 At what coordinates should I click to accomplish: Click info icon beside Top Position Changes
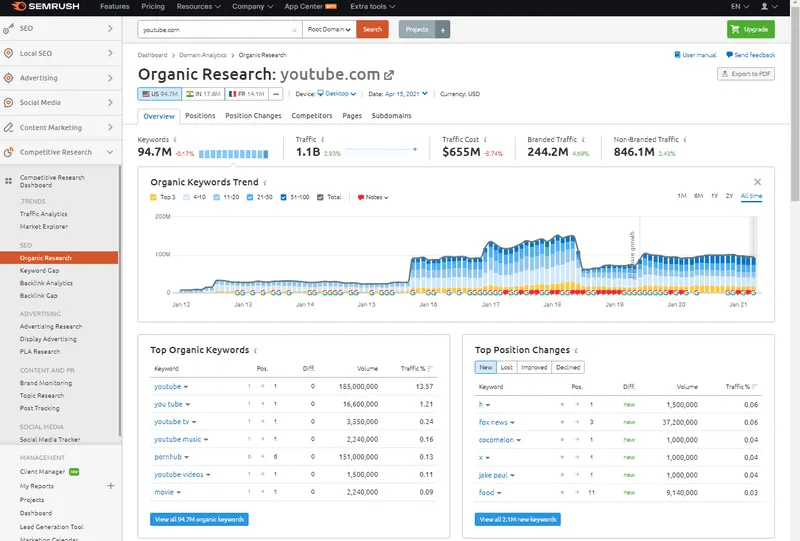[576, 351]
